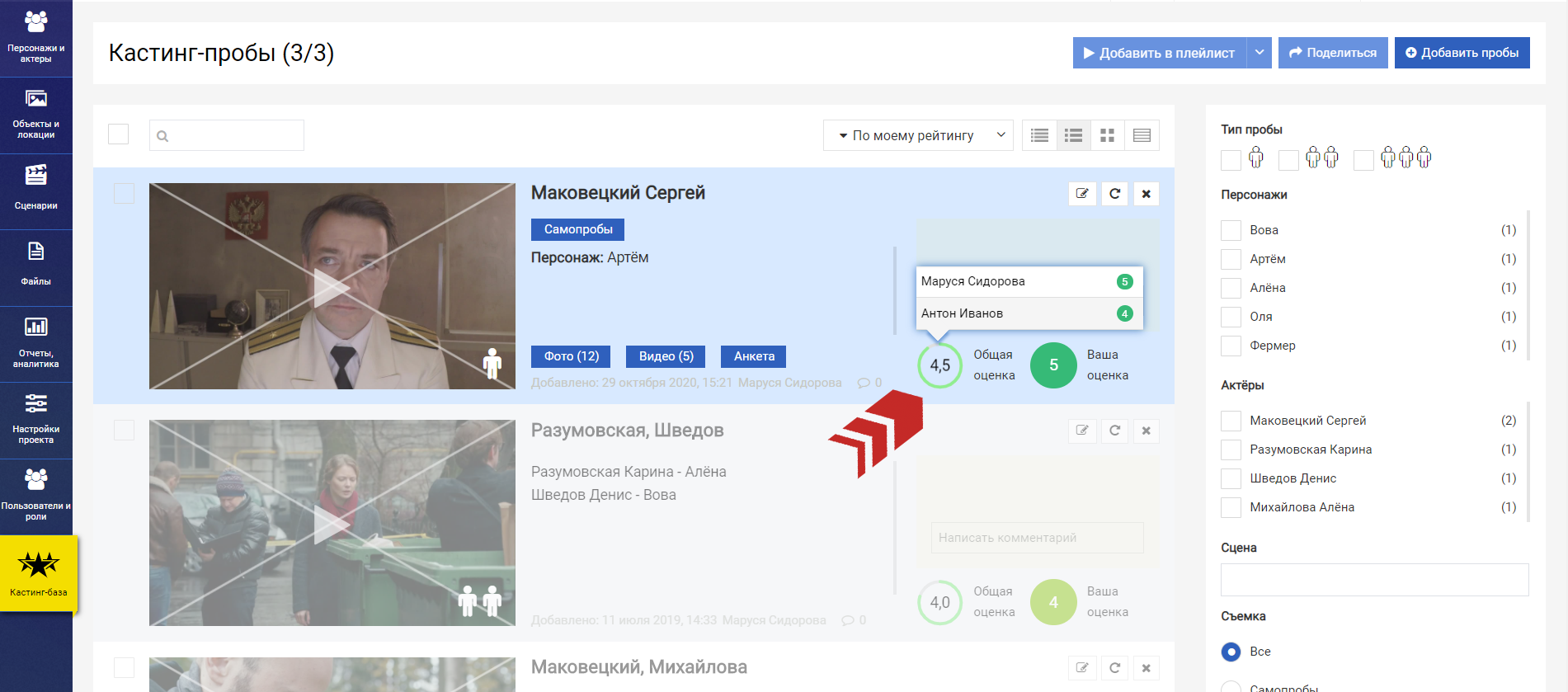Viewport: 1568px width, 692px height.
Task: Open Настройки проекта sidebar section
Action: [36, 421]
